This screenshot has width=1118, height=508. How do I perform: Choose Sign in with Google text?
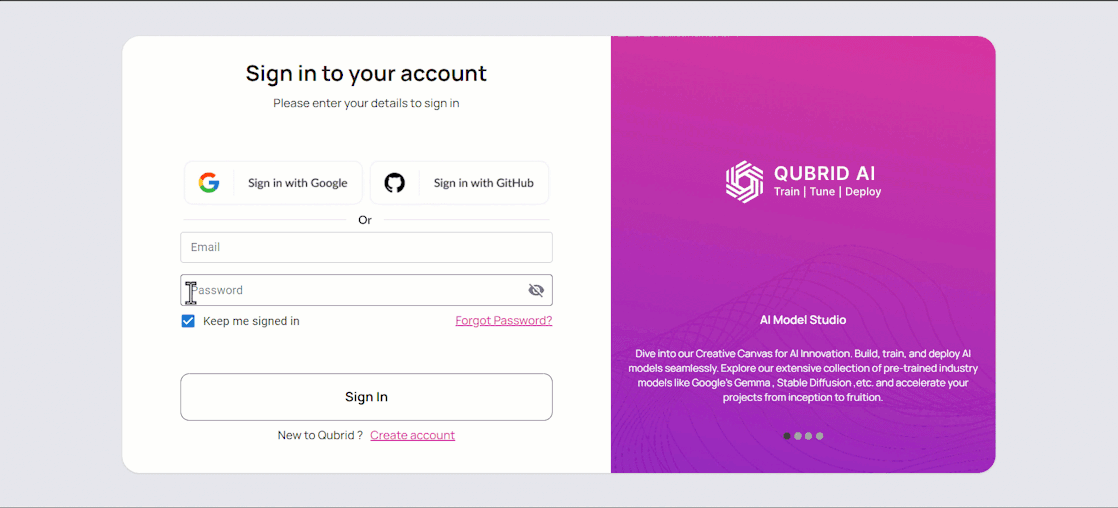point(297,183)
